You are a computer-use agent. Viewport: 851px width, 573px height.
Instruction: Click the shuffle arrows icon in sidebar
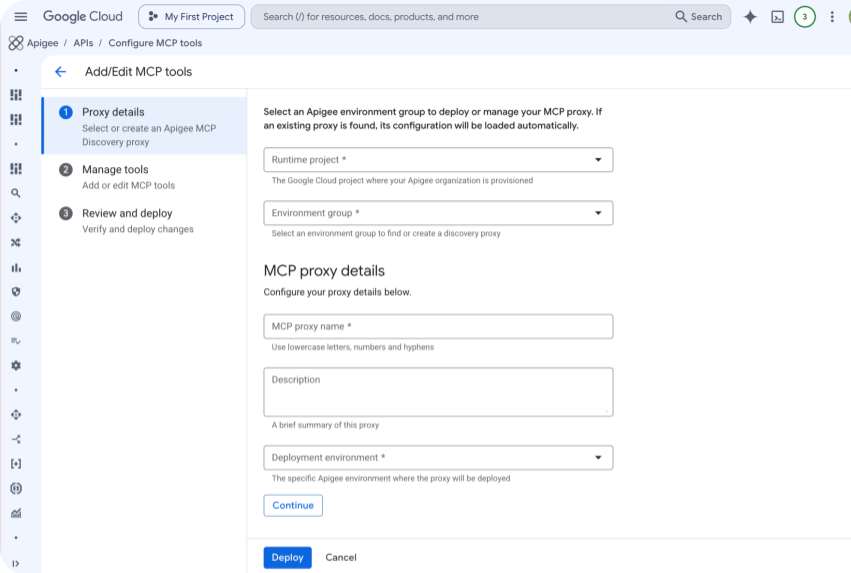pyautogui.click(x=16, y=243)
